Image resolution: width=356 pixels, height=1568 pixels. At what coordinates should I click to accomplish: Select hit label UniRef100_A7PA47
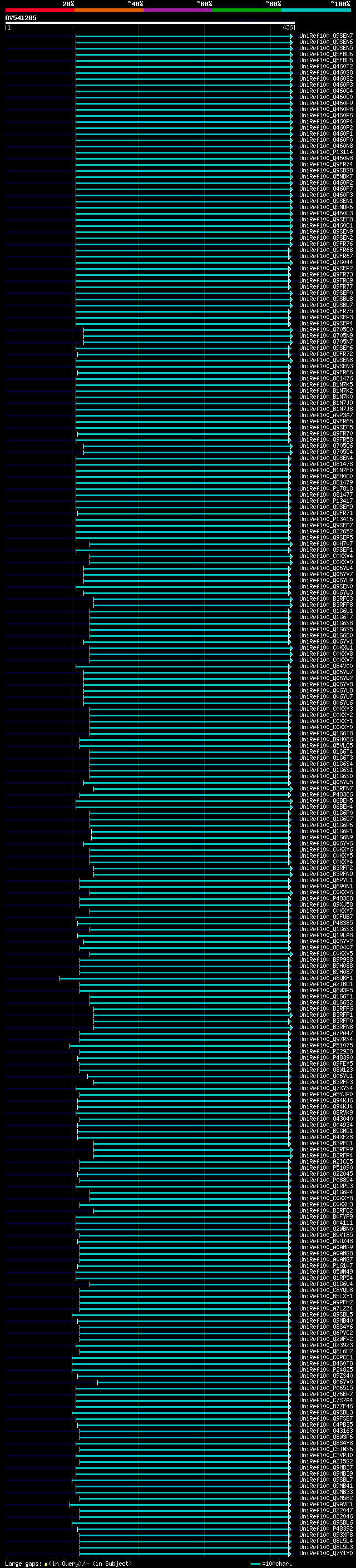(x=325, y=1033)
